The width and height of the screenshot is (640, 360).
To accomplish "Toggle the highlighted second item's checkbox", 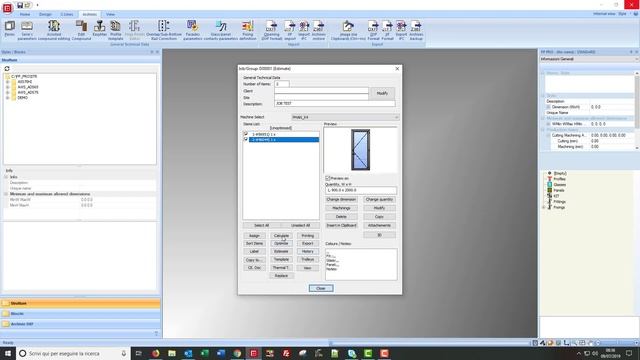I will point(246,139).
